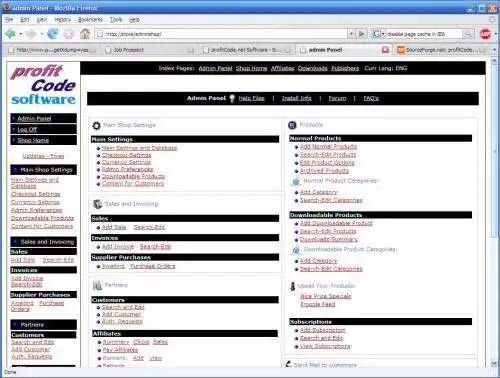Open the File menu
The width and height of the screenshot is (500, 378).
(9, 20)
